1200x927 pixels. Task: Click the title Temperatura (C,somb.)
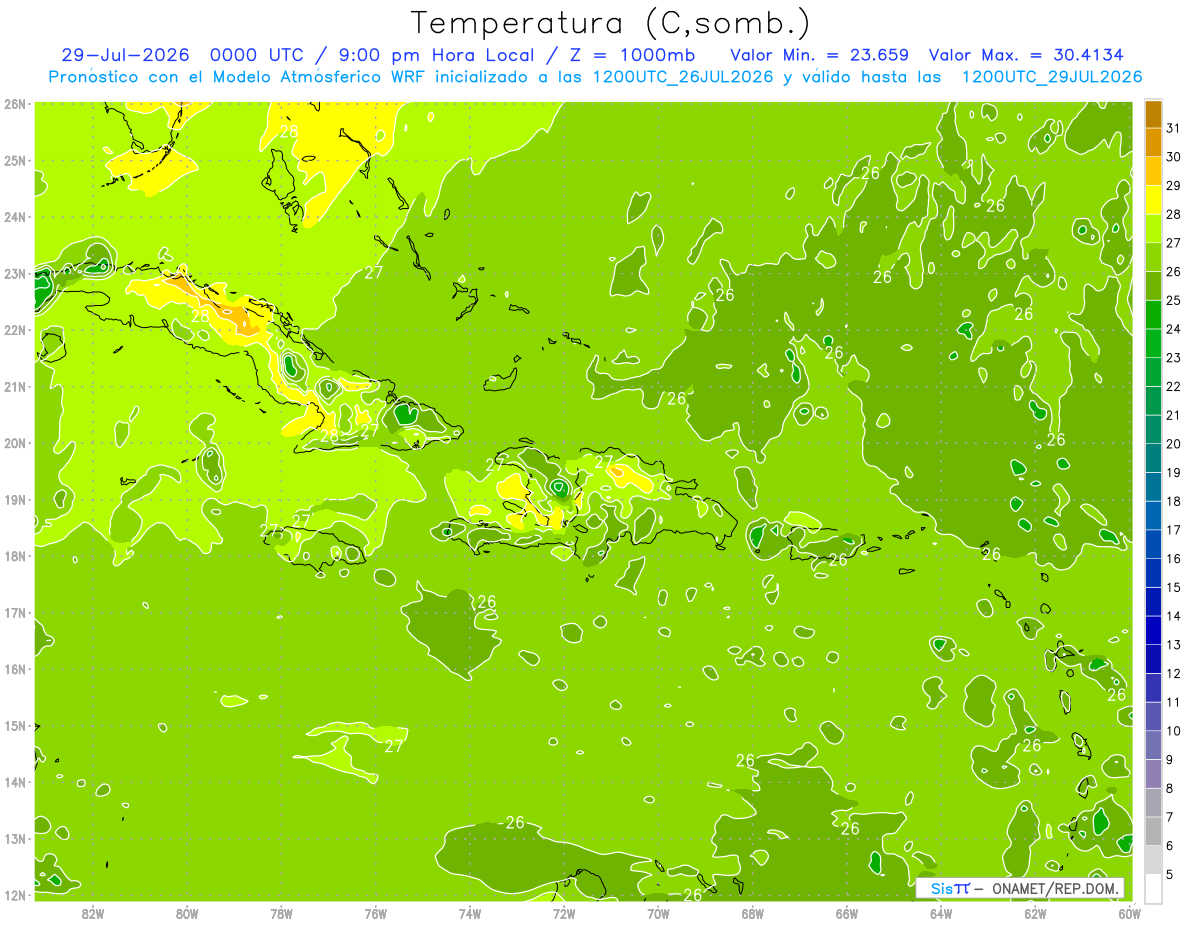pyautogui.click(x=611, y=23)
